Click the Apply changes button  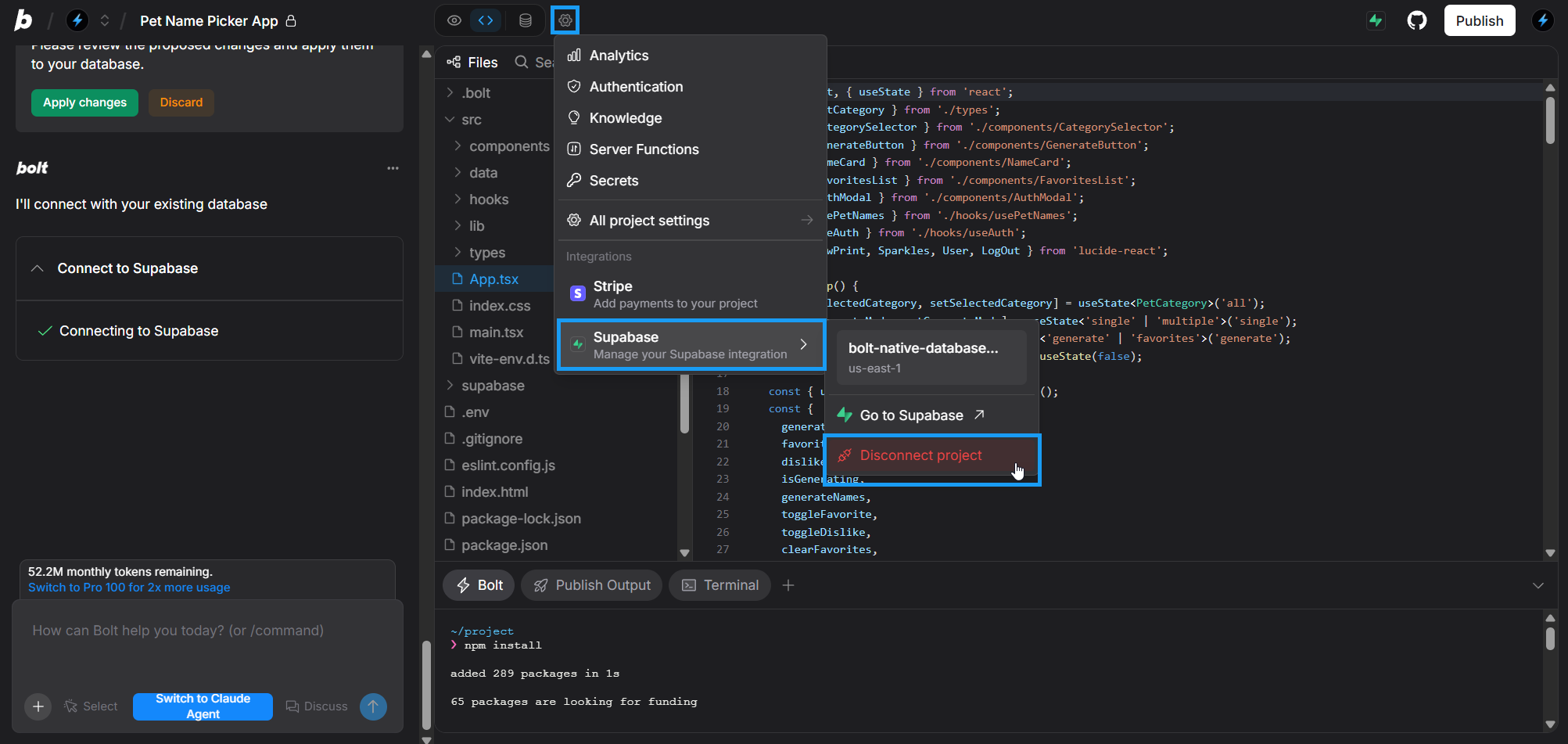(84, 102)
